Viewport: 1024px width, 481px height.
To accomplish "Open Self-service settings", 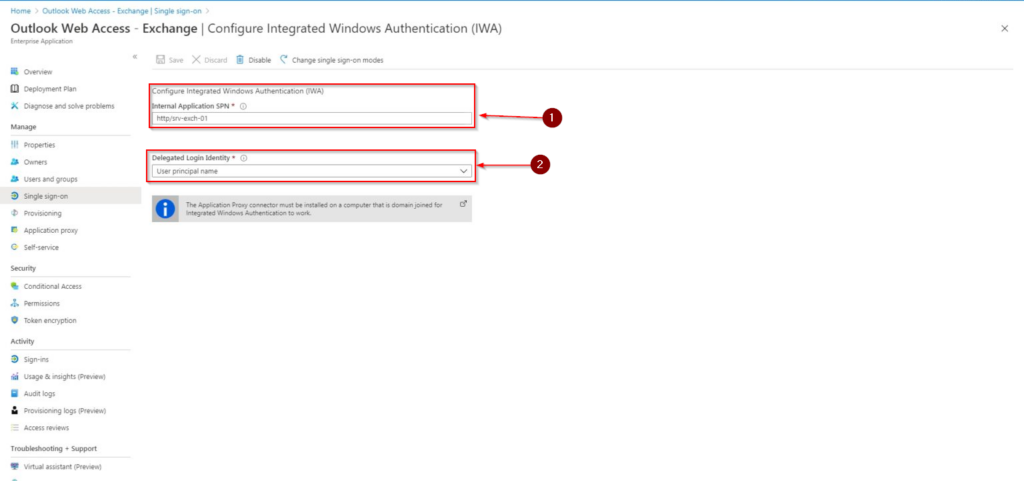I will point(41,247).
